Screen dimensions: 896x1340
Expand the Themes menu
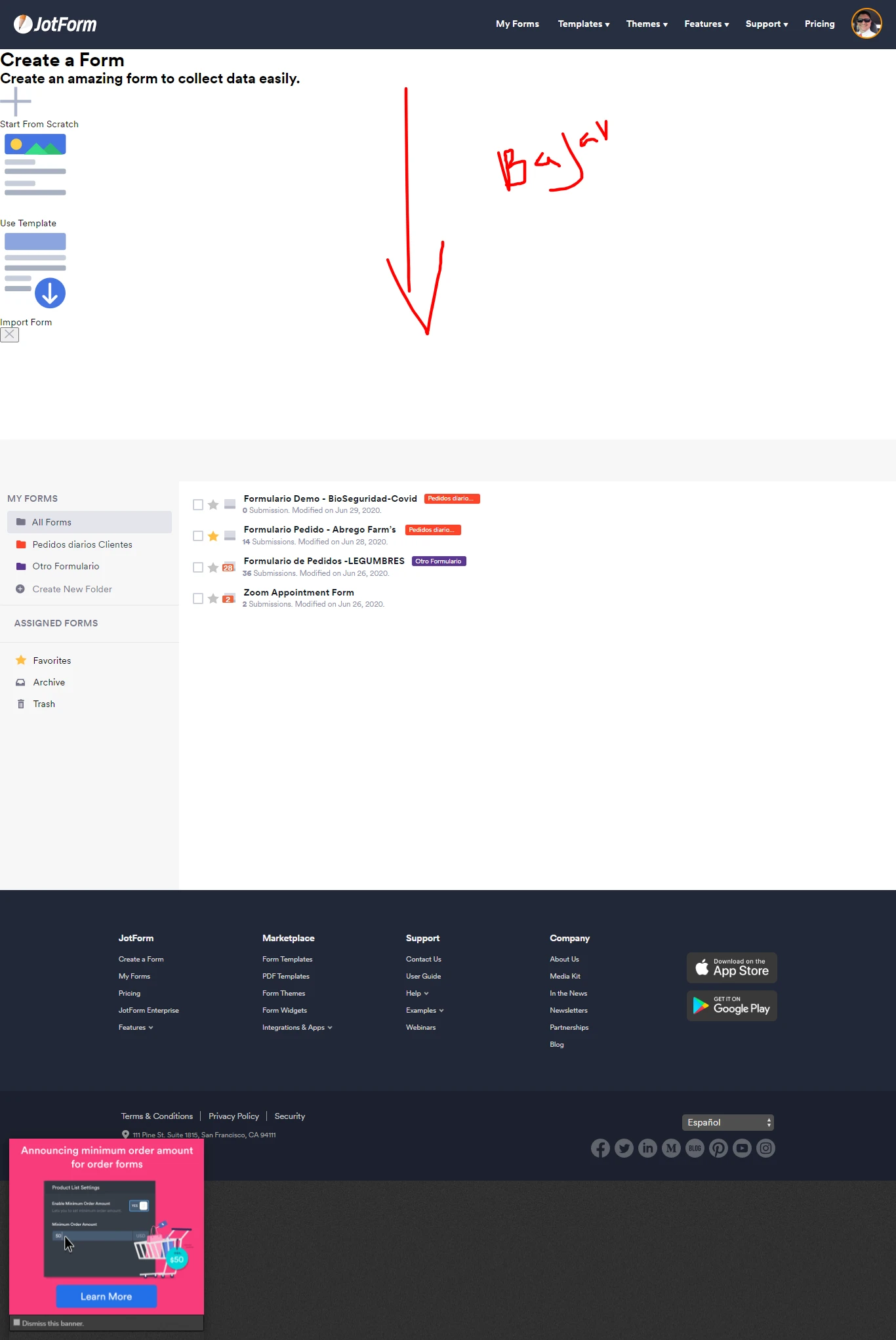coord(647,24)
